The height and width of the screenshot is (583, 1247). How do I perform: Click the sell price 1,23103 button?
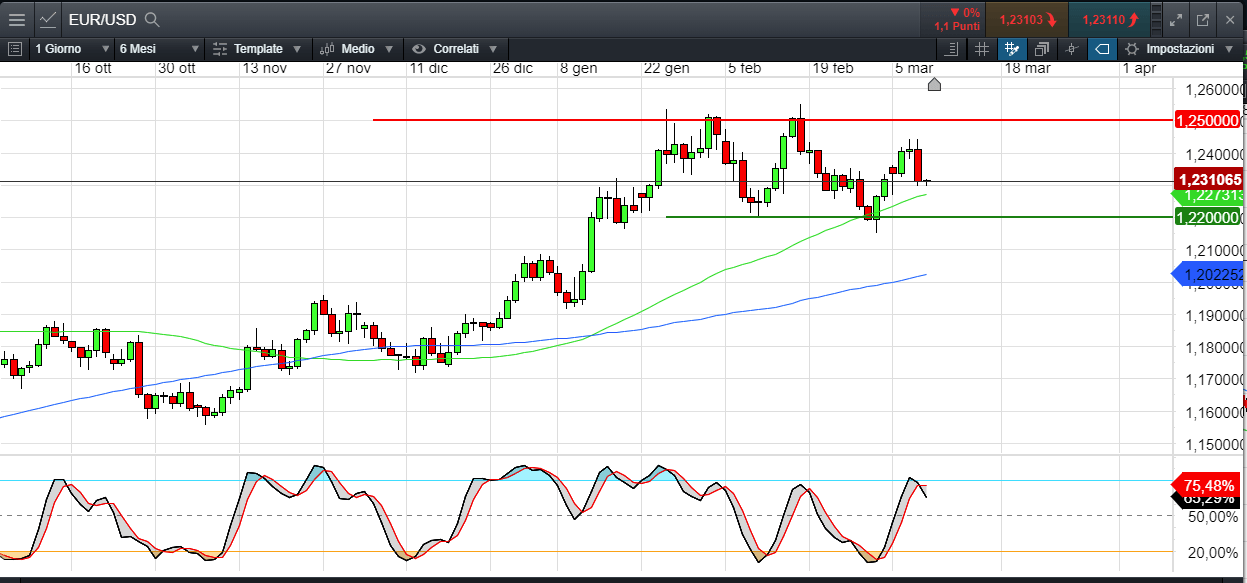pos(1027,19)
